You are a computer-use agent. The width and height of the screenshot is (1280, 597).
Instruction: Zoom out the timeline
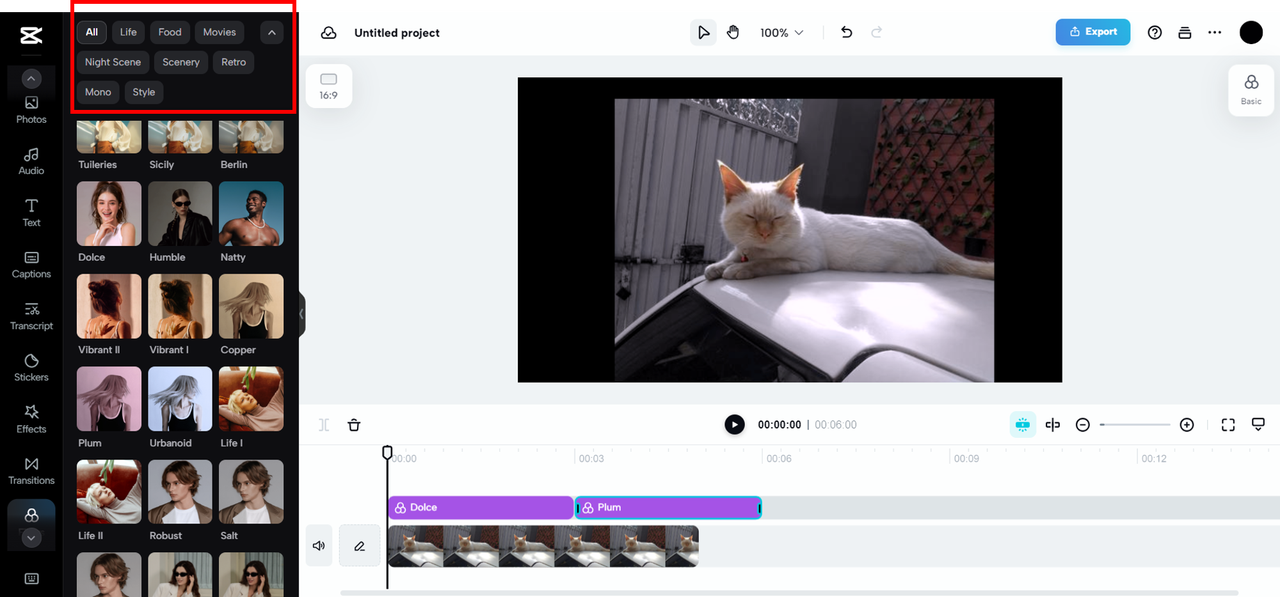pyautogui.click(x=1083, y=425)
